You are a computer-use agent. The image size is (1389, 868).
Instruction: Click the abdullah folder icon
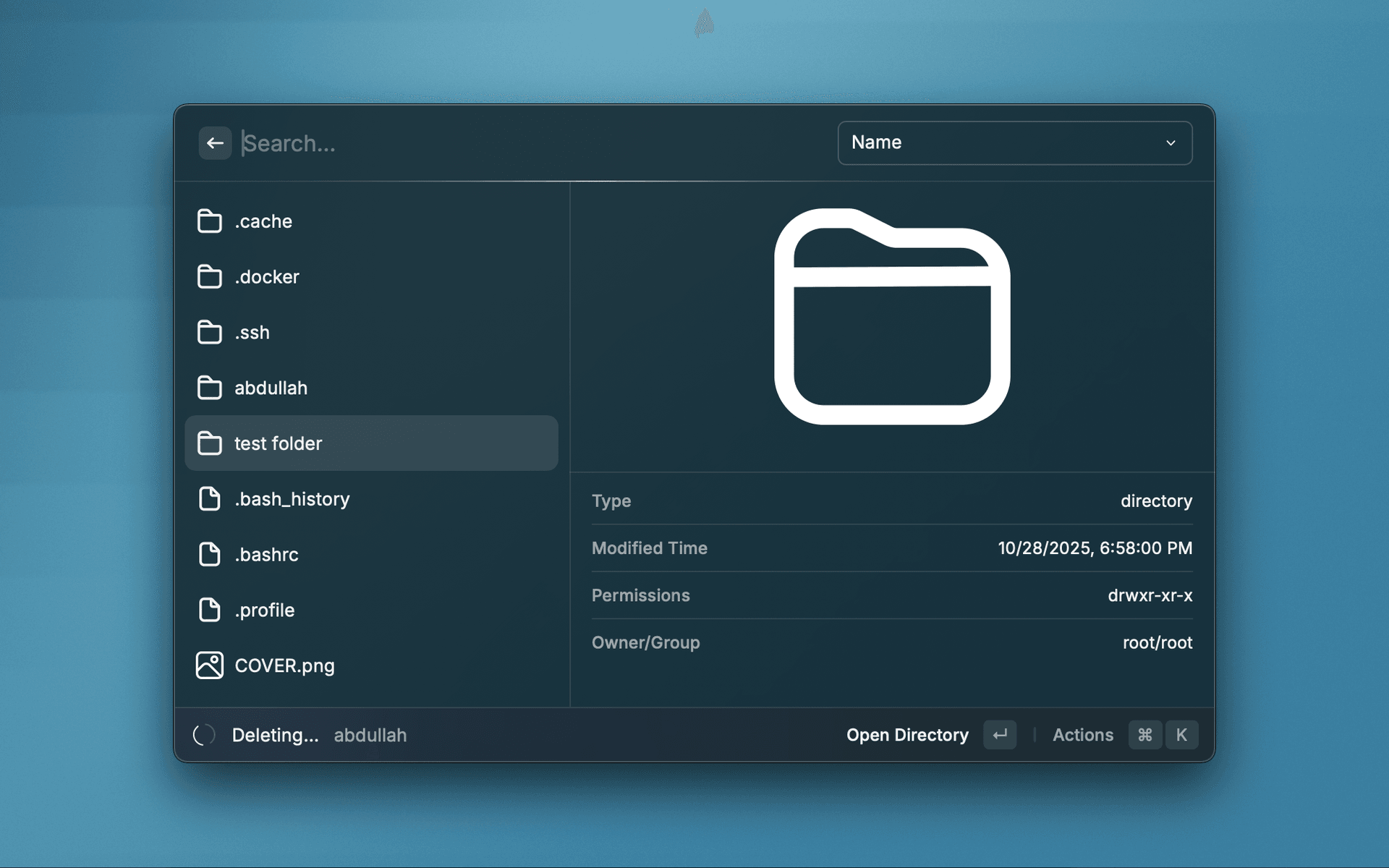pos(211,388)
